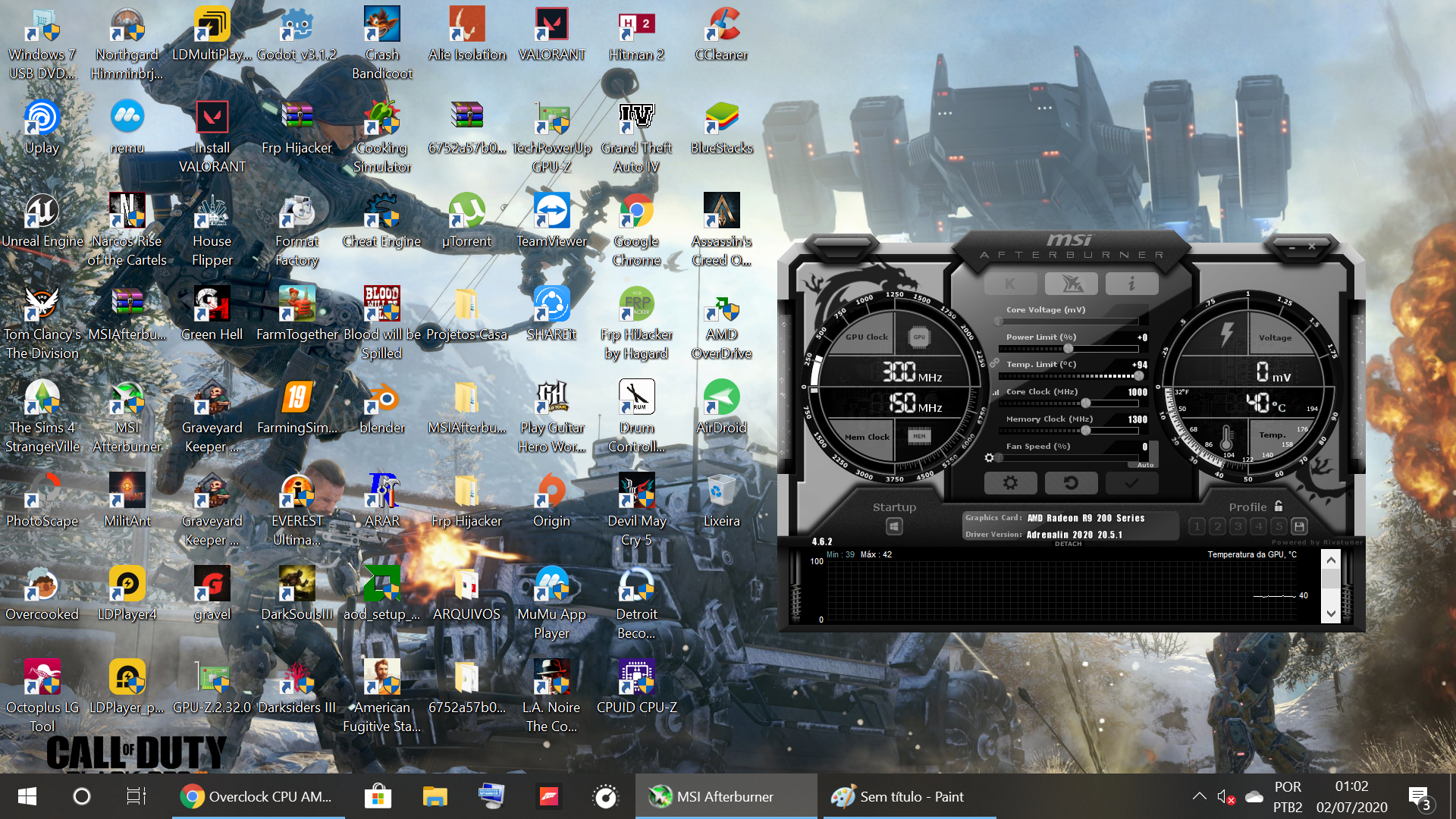Image resolution: width=1456 pixels, height=819 pixels.
Task: Open Microsoft Store from the taskbar
Action: tap(378, 796)
